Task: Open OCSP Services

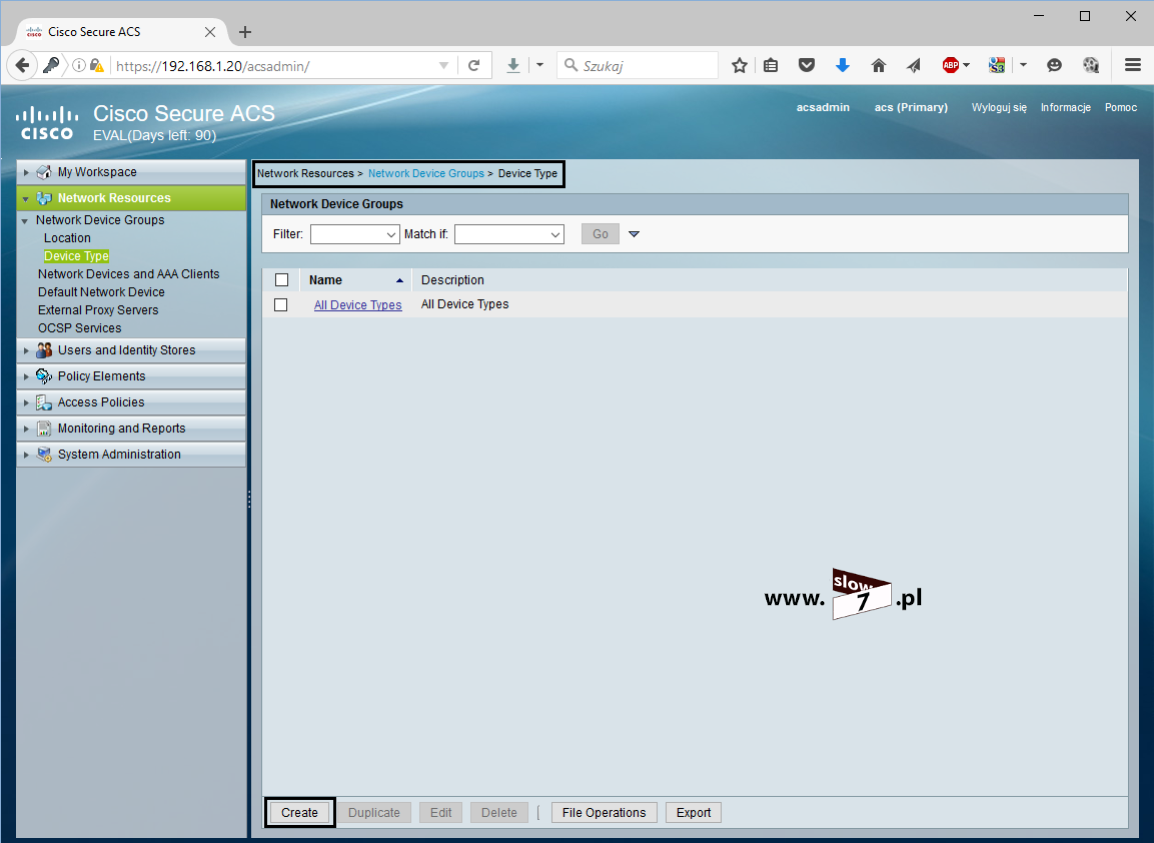Action: click(79, 328)
